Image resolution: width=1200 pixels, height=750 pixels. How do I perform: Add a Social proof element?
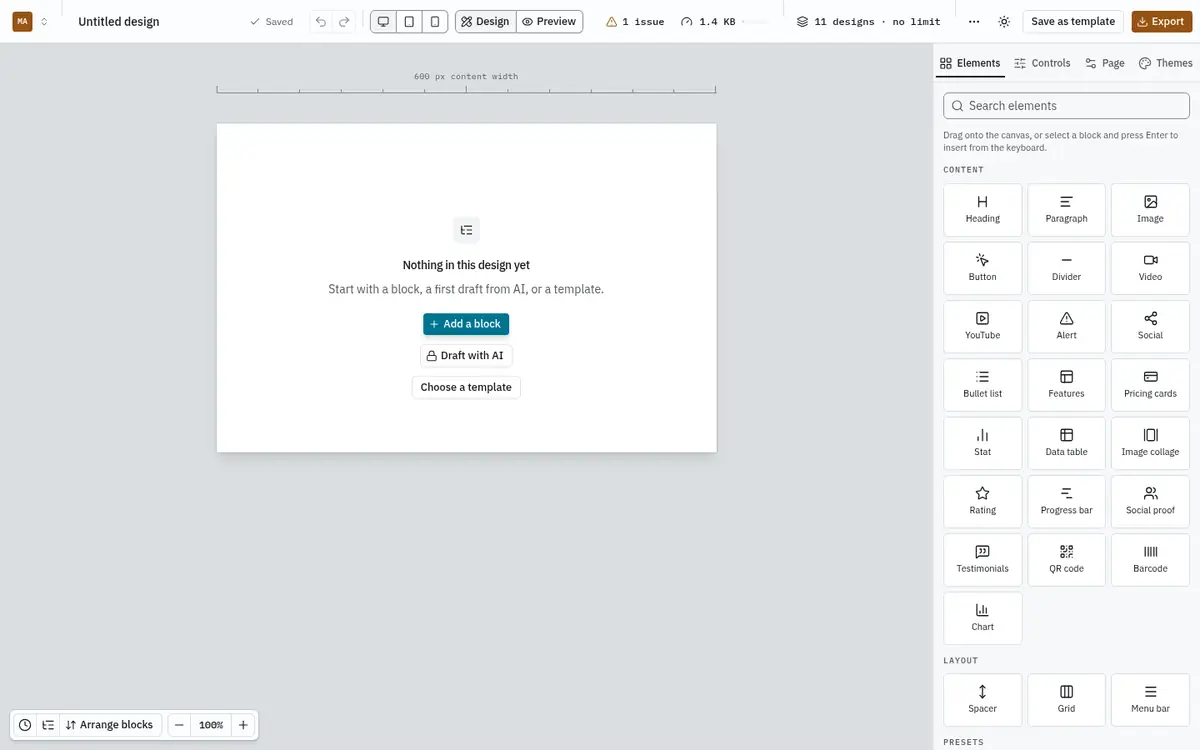coord(1150,502)
